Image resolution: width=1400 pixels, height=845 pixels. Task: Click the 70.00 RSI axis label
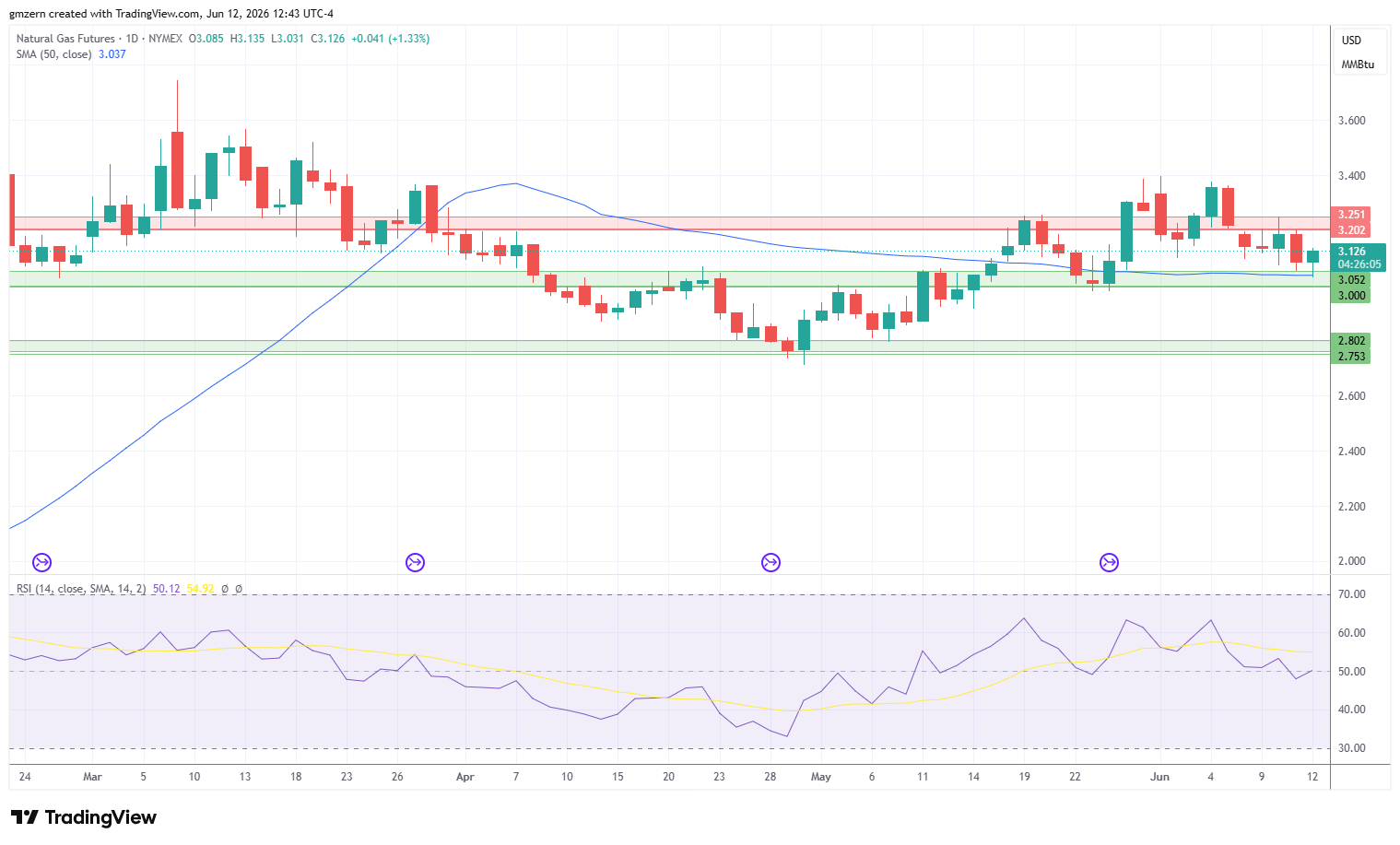1352,594
